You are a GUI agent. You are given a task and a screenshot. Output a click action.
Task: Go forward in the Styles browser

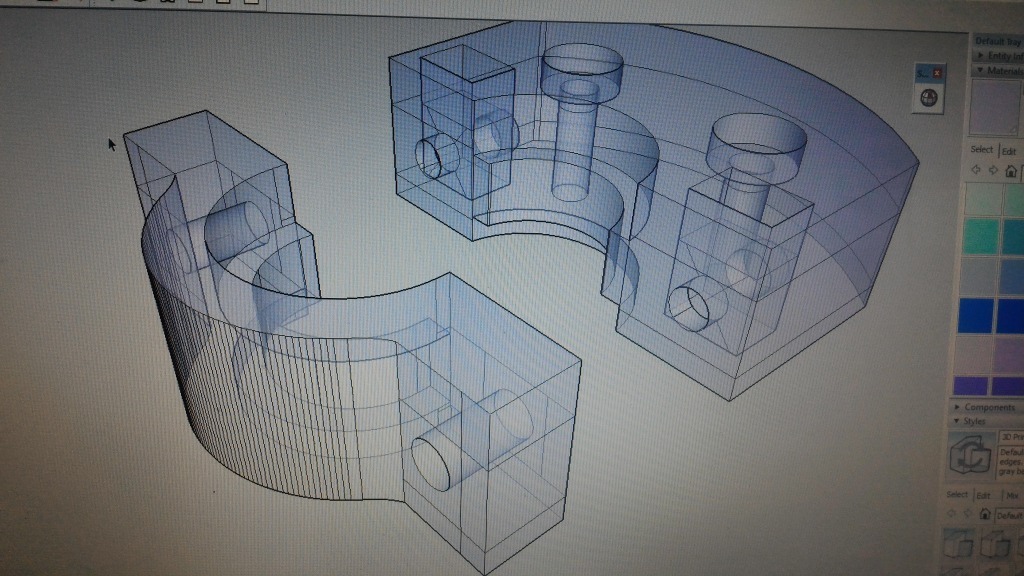(x=968, y=514)
